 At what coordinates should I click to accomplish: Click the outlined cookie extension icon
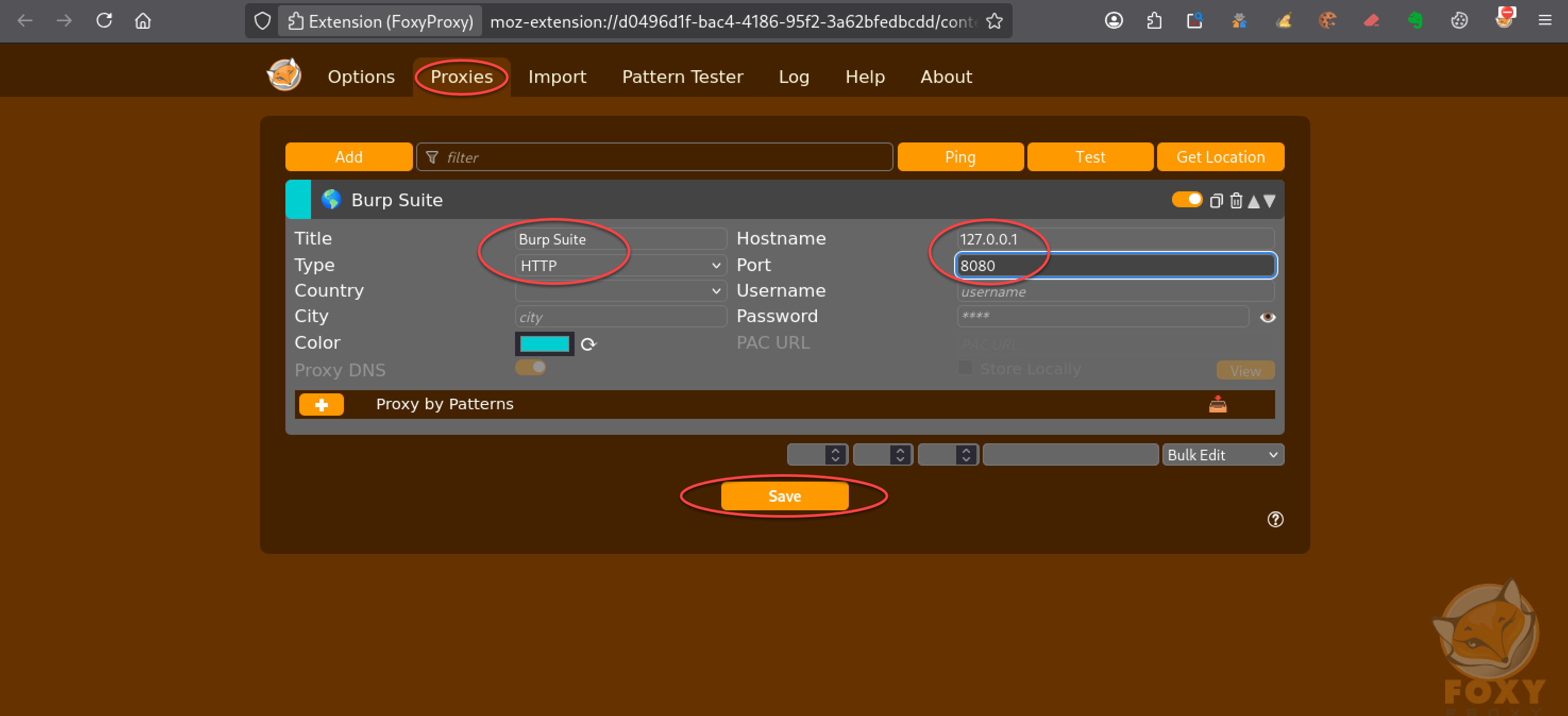[x=1459, y=21]
